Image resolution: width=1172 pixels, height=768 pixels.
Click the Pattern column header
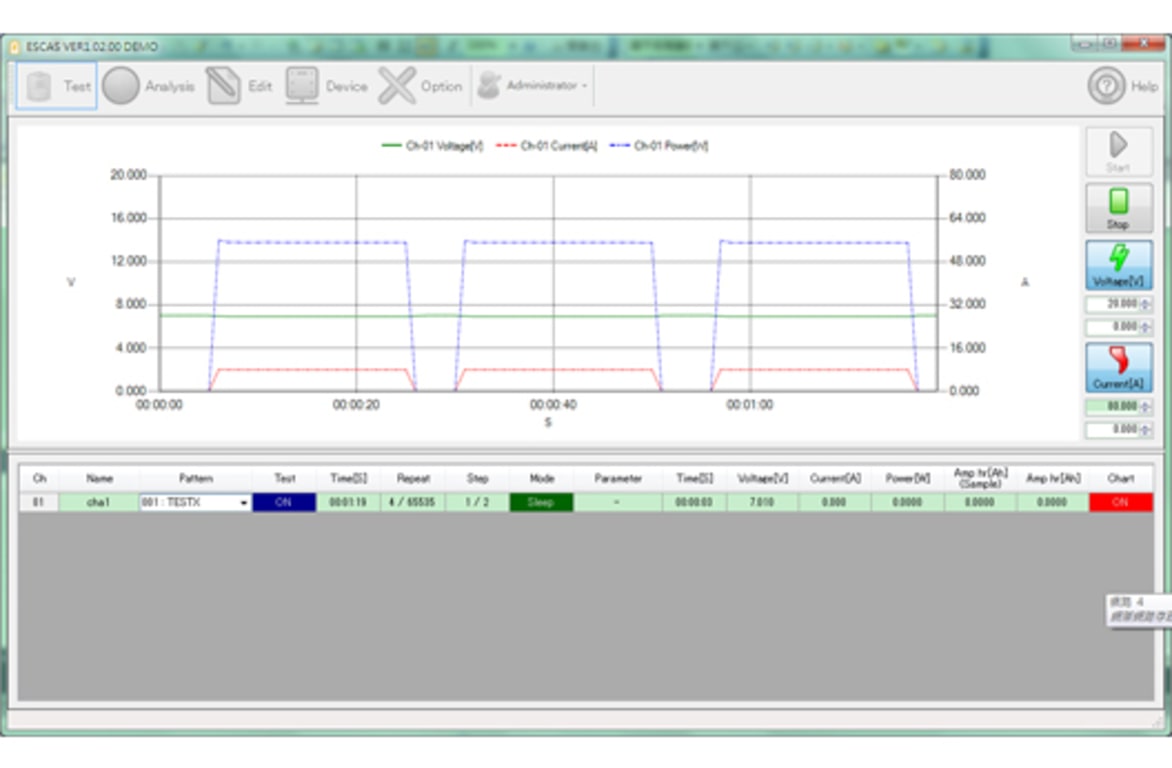[196, 479]
